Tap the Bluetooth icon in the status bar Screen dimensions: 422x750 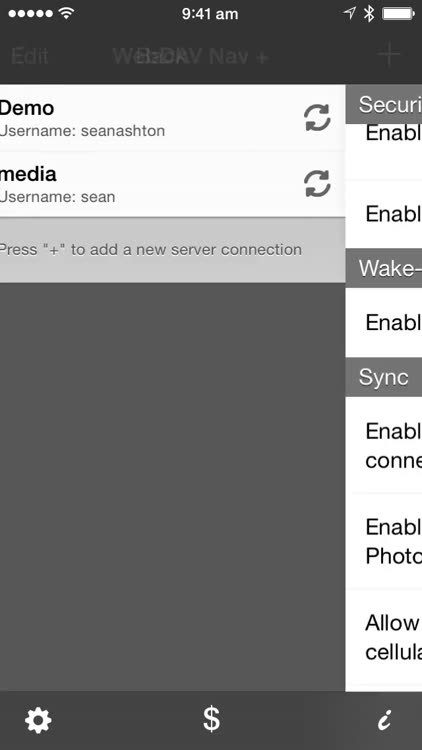click(369, 14)
